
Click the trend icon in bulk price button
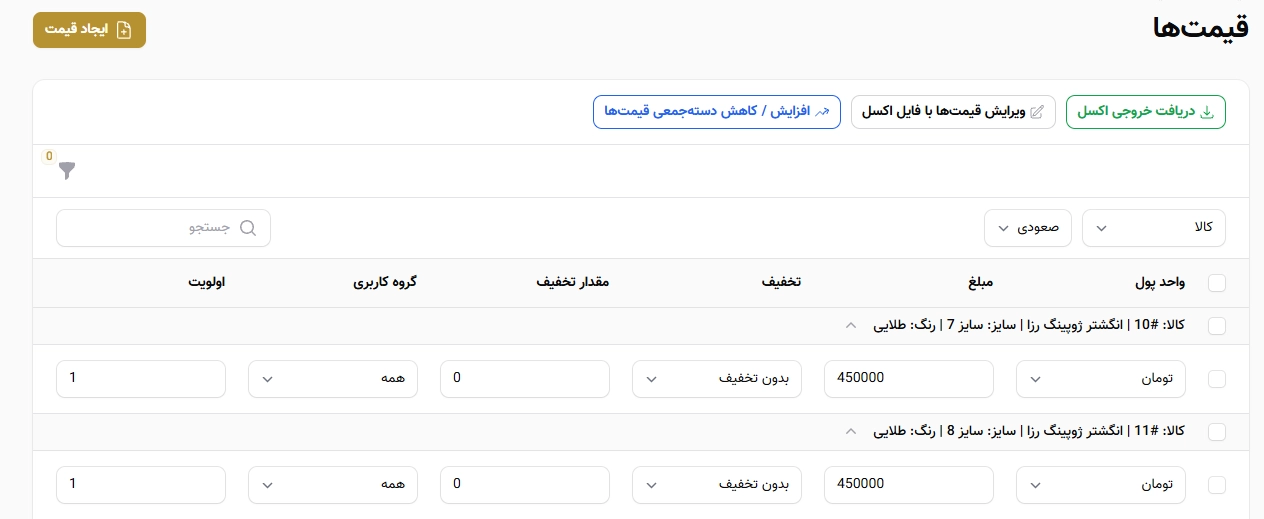[823, 112]
